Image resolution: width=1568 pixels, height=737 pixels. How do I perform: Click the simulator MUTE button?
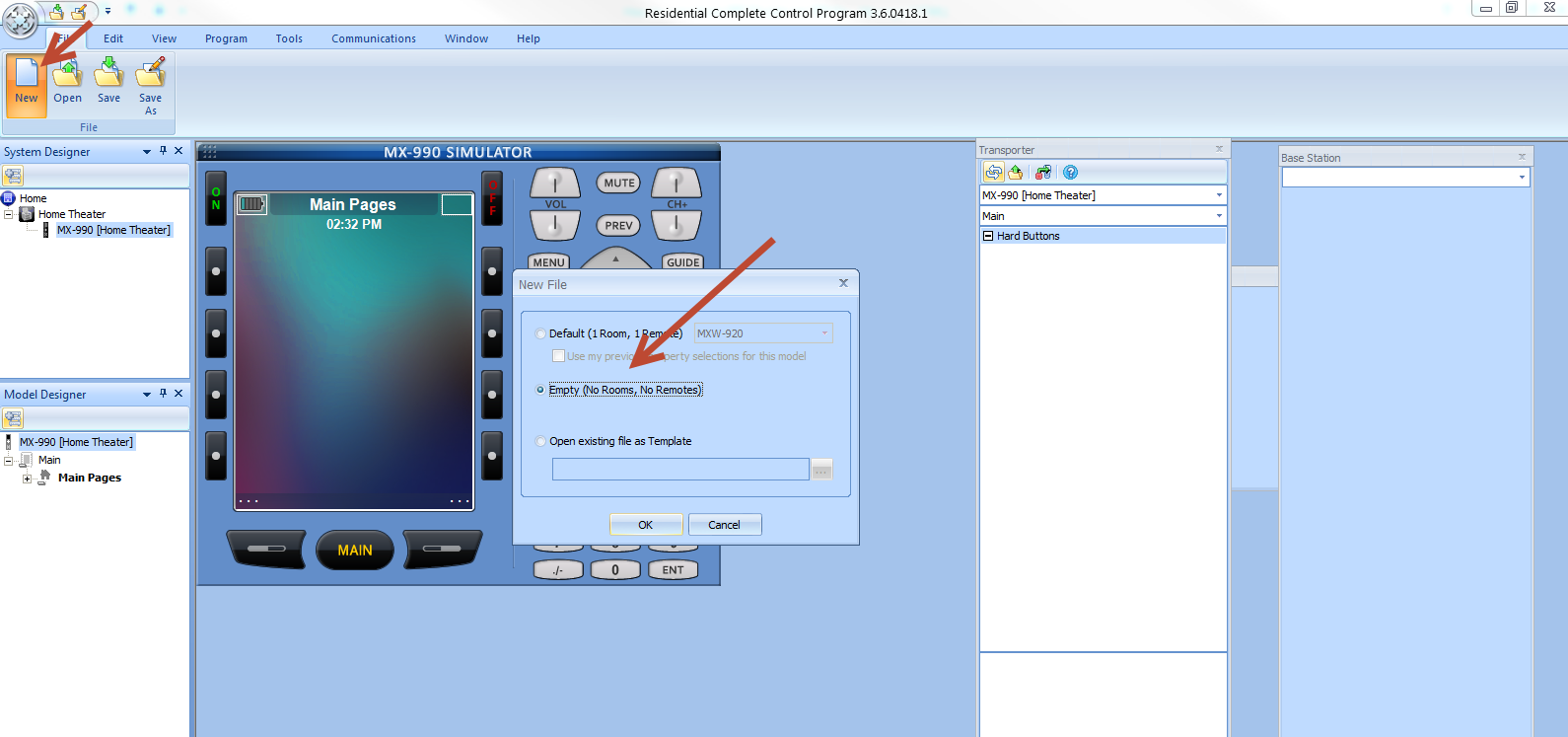tap(619, 183)
